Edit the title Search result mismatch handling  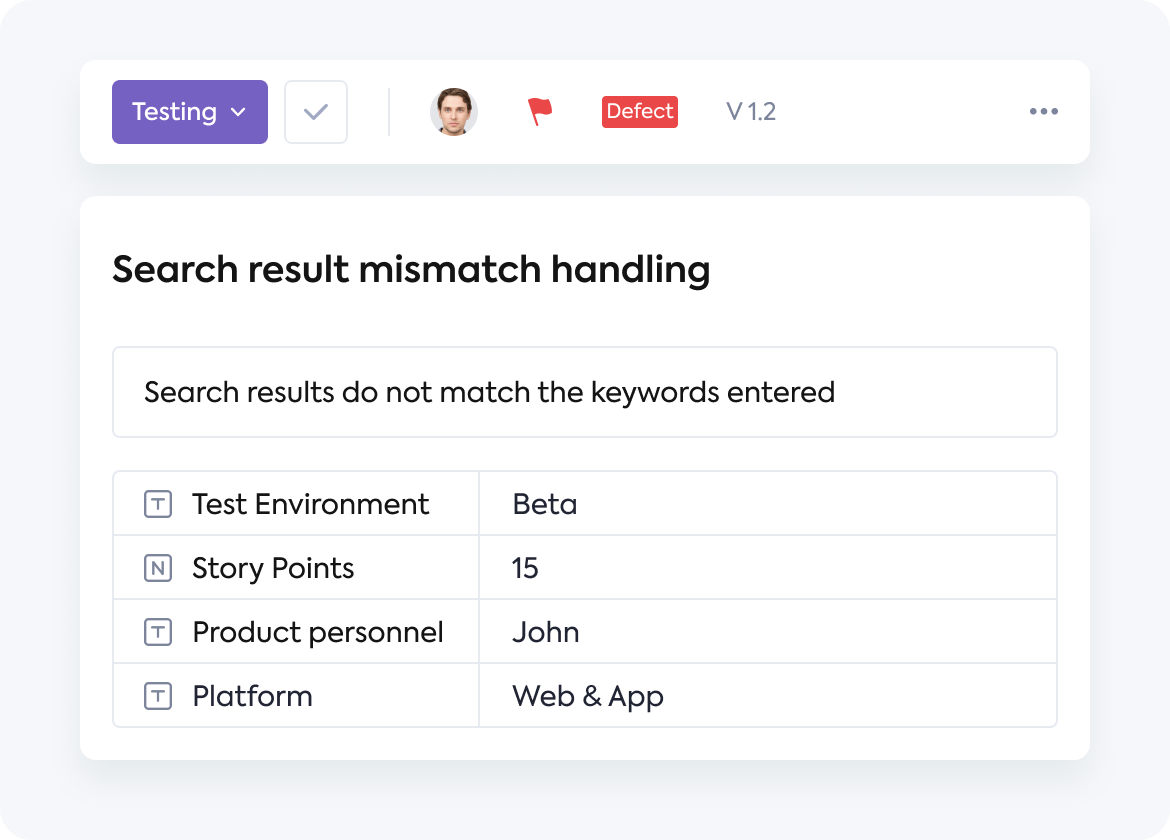[x=411, y=269]
